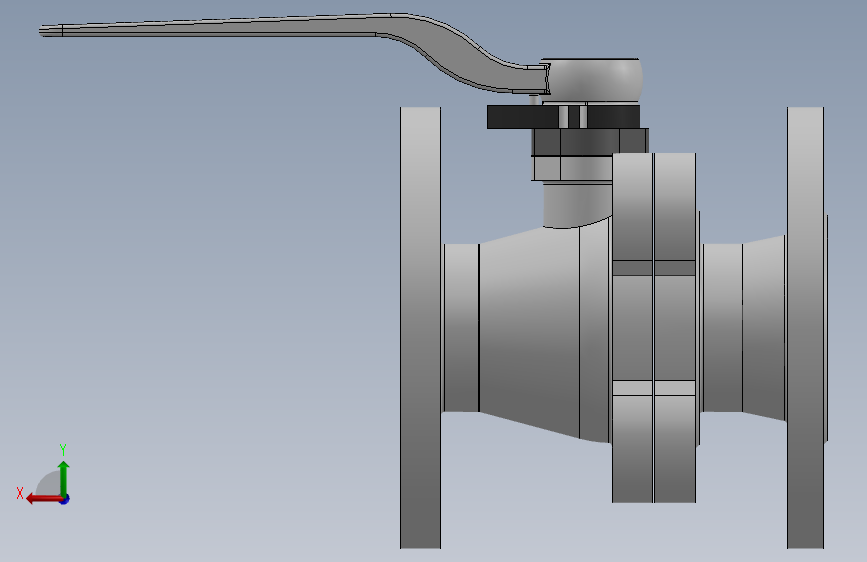Select the rounded handle hub cap
The width and height of the screenshot is (867, 562).
pyautogui.click(x=594, y=80)
